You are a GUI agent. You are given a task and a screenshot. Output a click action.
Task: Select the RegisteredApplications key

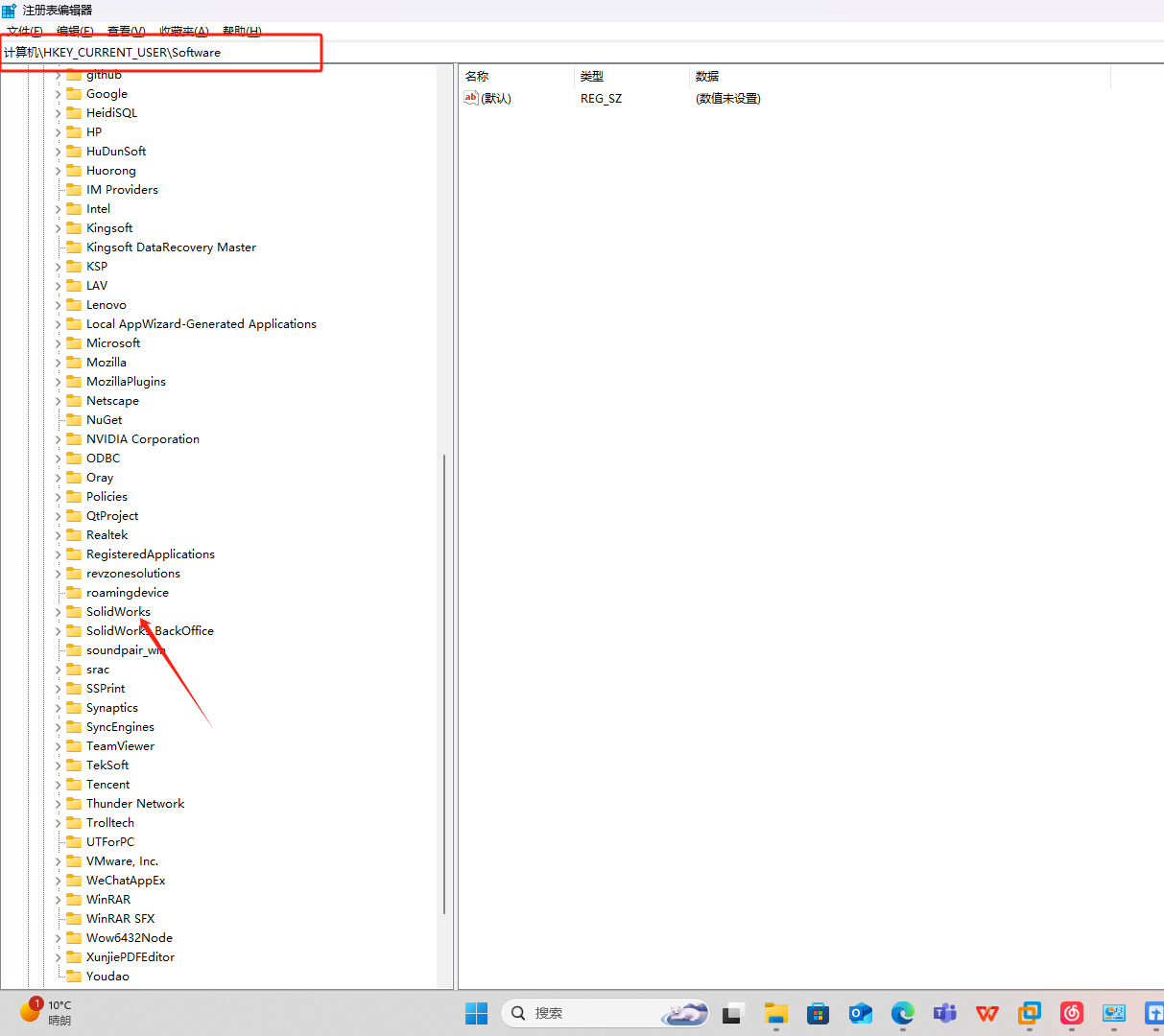(151, 553)
